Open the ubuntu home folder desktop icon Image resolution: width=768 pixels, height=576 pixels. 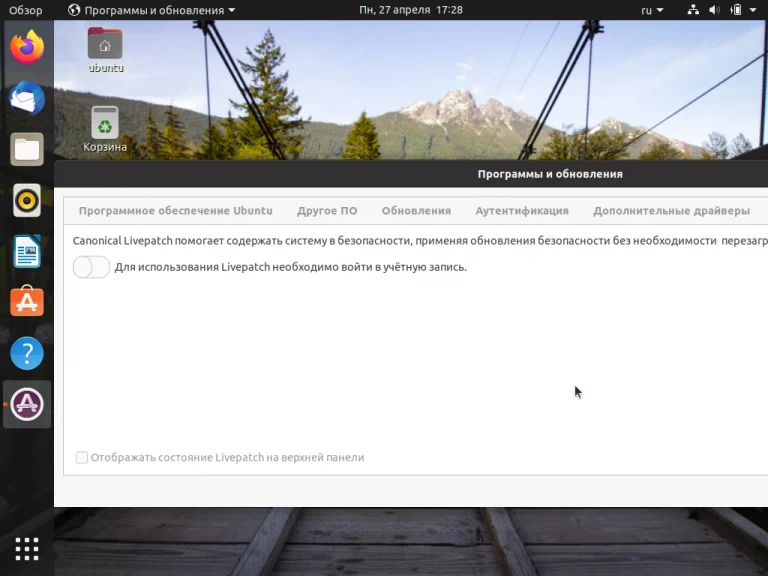tap(105, 50)
